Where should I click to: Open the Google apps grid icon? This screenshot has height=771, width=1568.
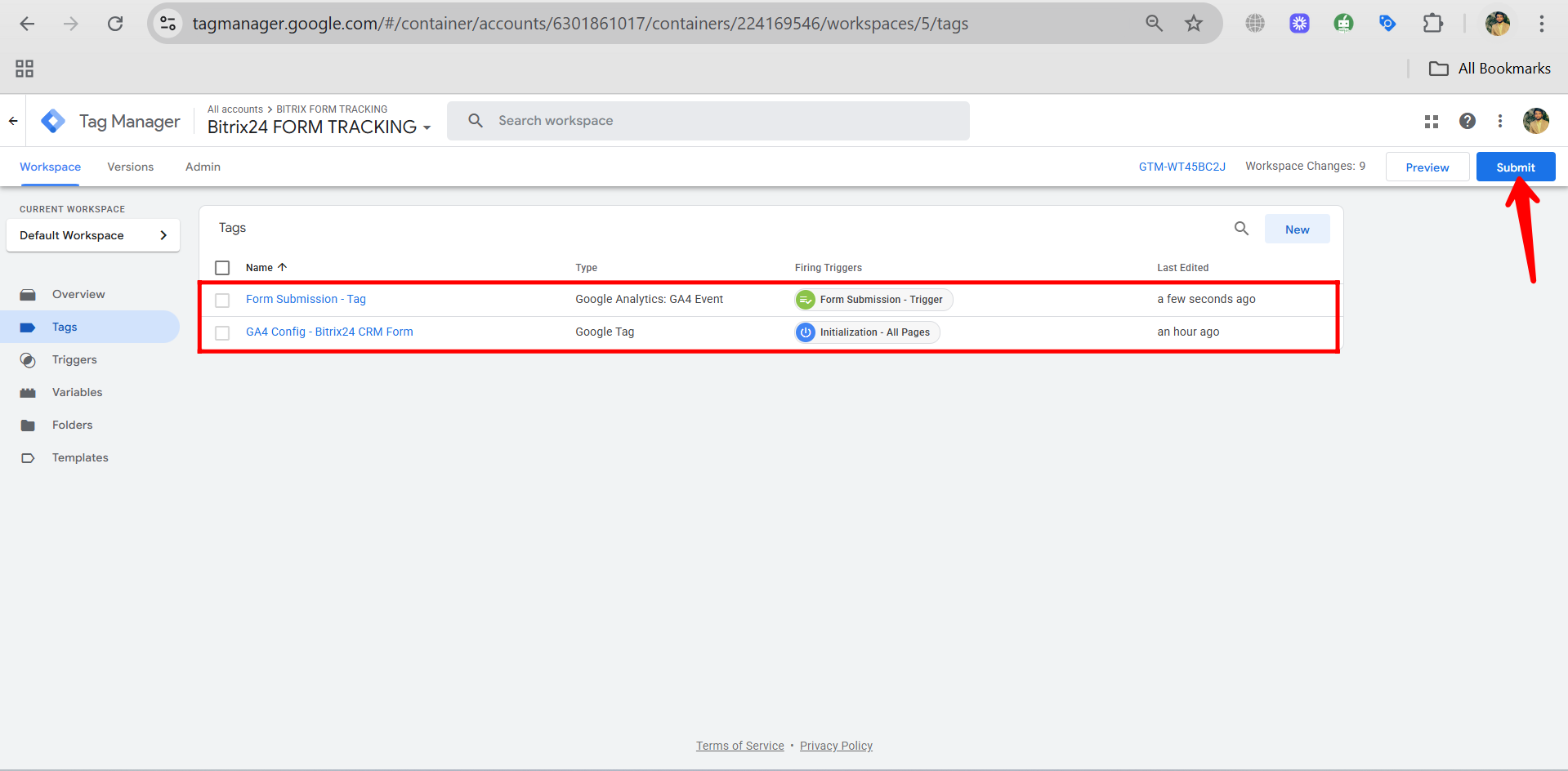tap(1432, 121)
